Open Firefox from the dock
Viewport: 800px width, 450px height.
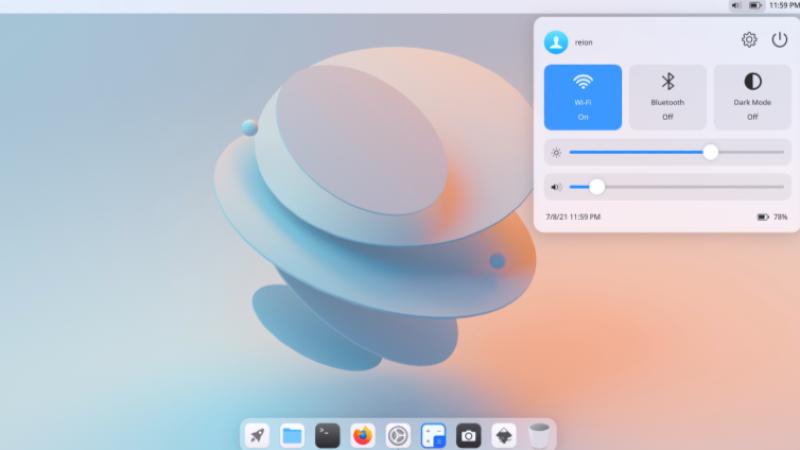click(x=363, y=435)
